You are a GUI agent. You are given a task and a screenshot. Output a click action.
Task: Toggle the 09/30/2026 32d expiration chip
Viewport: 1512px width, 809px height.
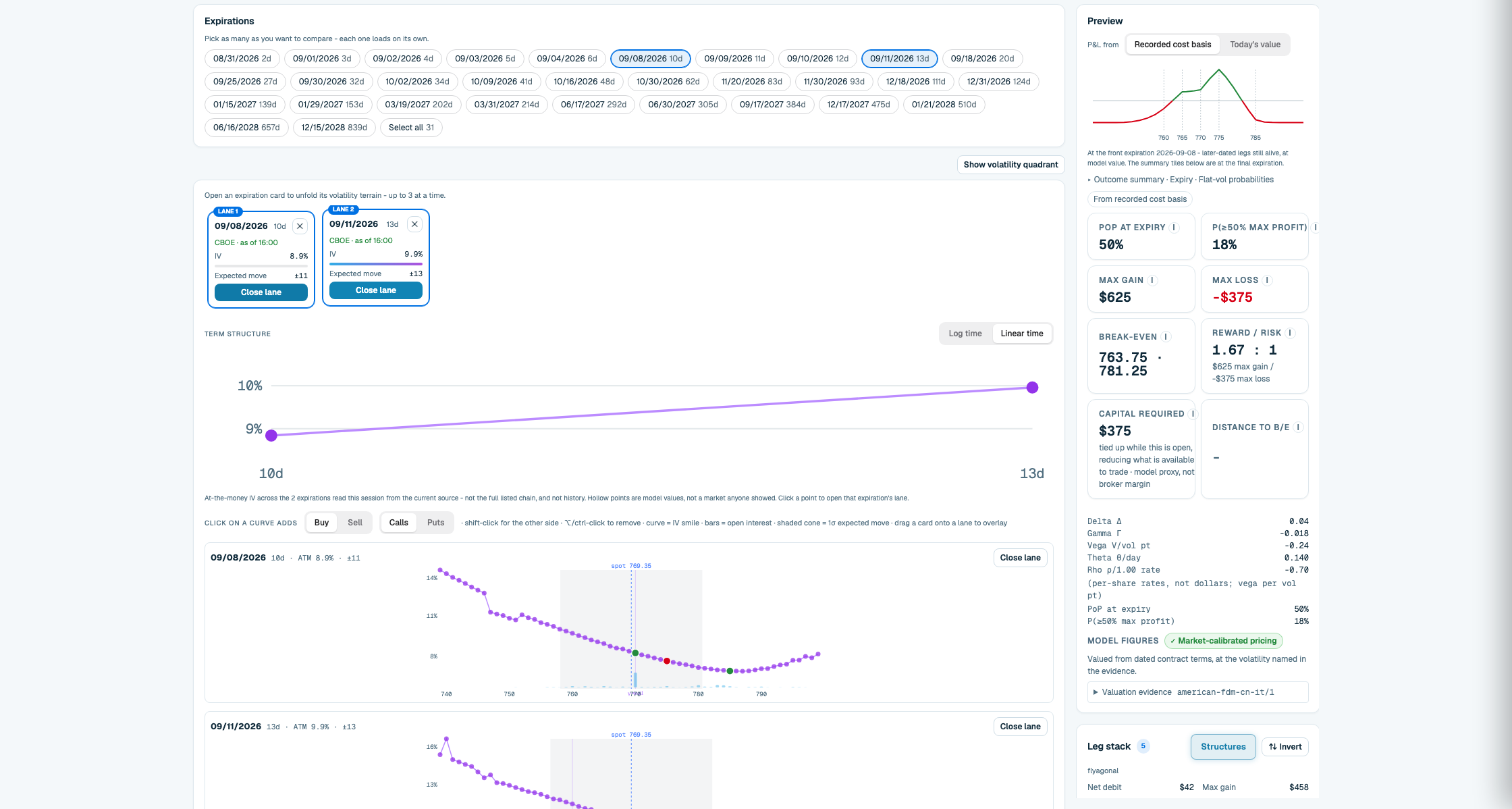331,82
